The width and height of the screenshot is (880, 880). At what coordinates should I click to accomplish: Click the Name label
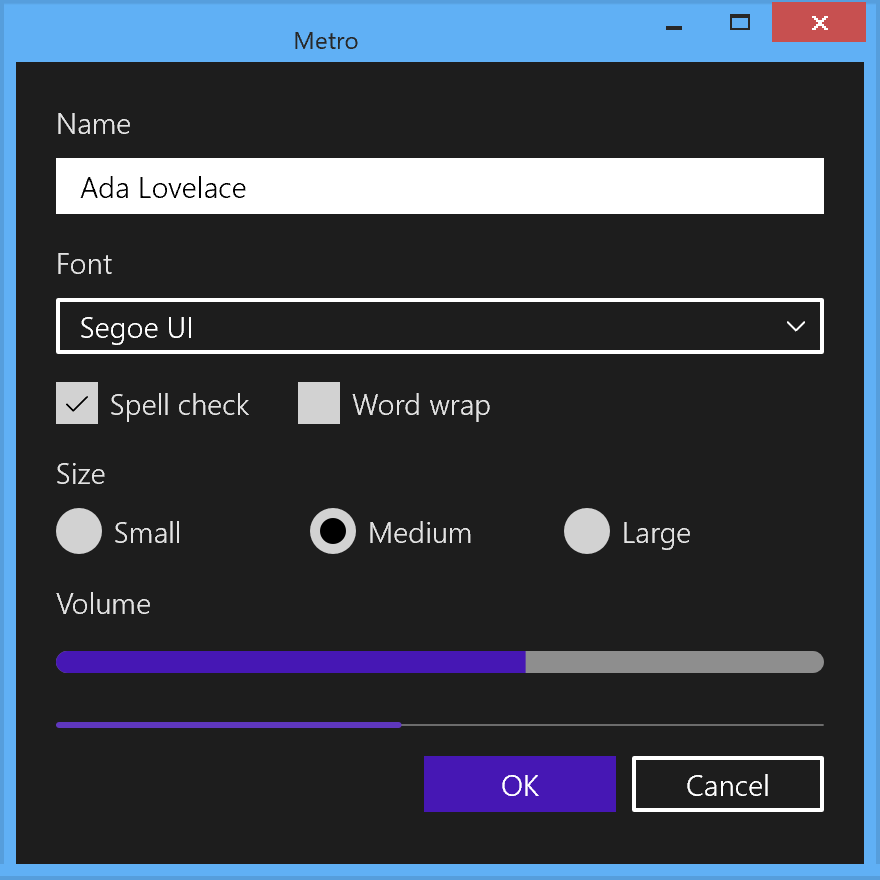(93, 124)
